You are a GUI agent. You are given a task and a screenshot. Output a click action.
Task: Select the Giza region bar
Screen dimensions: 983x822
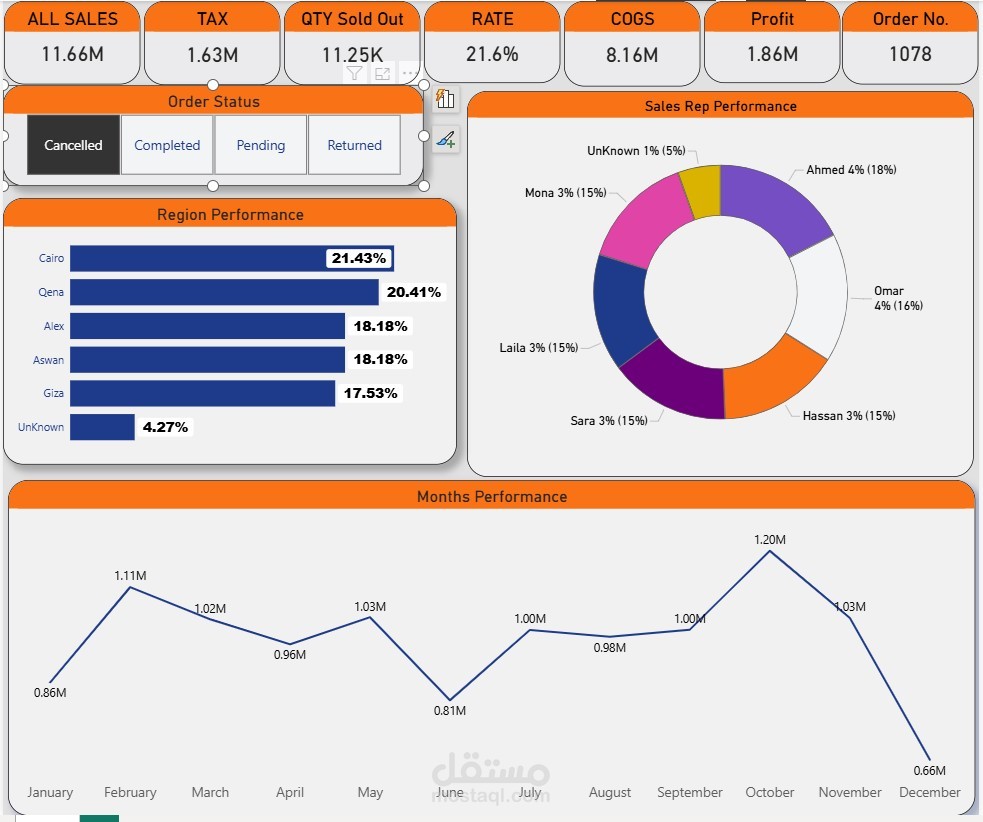pyautogui.click(x=202, y=393)
